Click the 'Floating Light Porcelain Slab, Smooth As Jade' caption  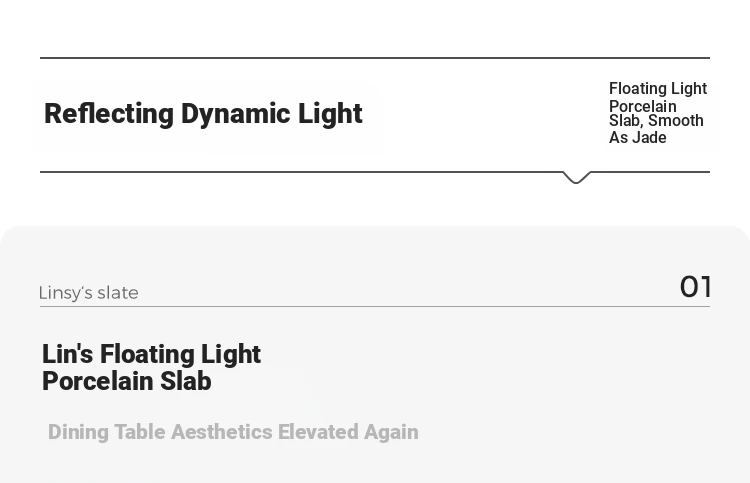pyautogui.click(x=658, y=113)
